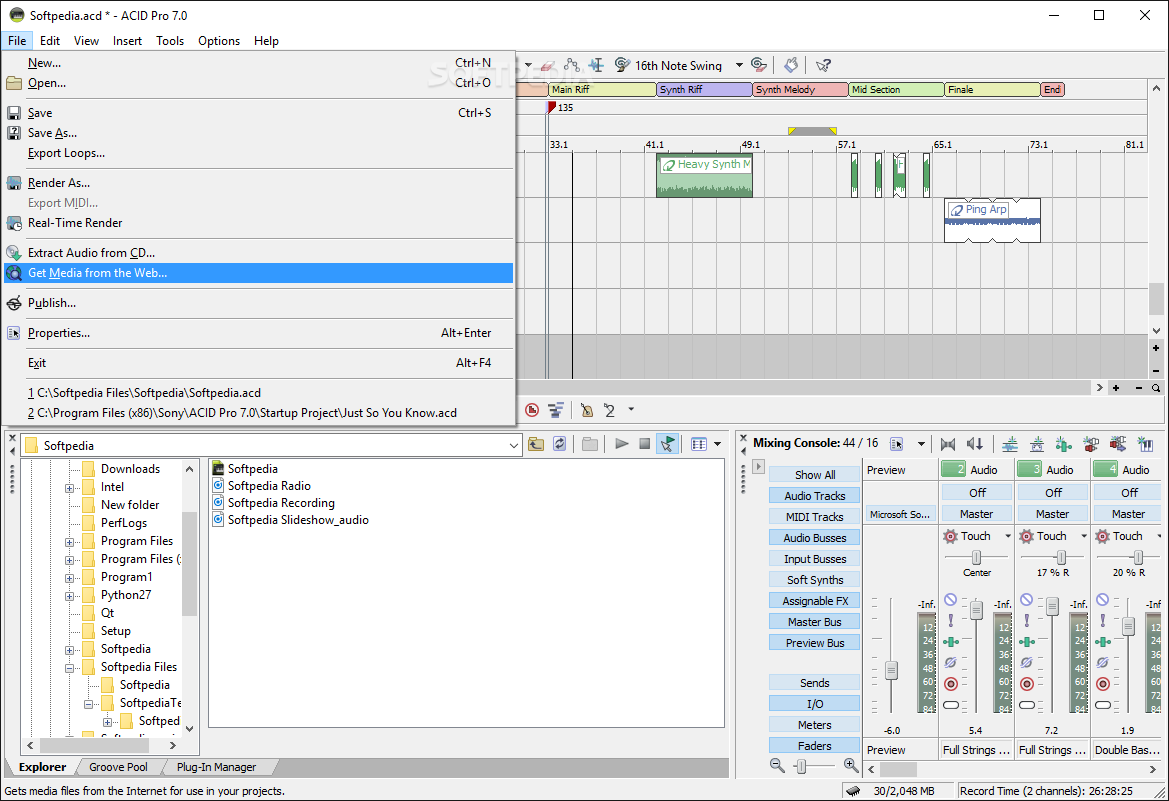Click channel 2 pan slider labeled Center
The image size is (1169, 801).
[x=976, y=557]
